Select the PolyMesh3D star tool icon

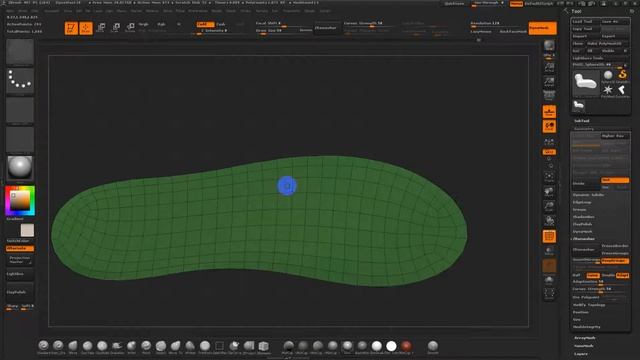click(608, 91)
